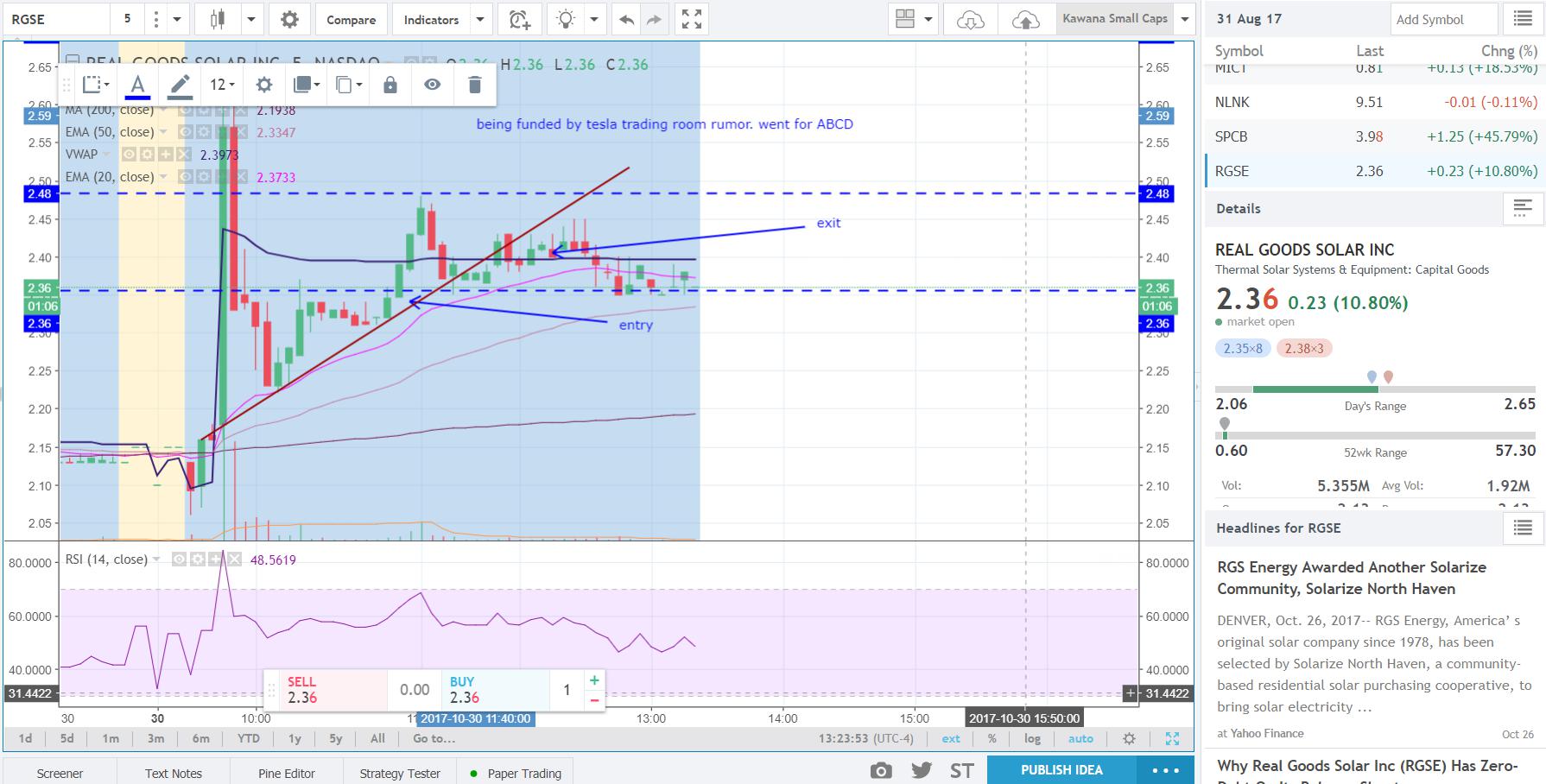Open the Paper Trading tab

[x=516, y=774]
